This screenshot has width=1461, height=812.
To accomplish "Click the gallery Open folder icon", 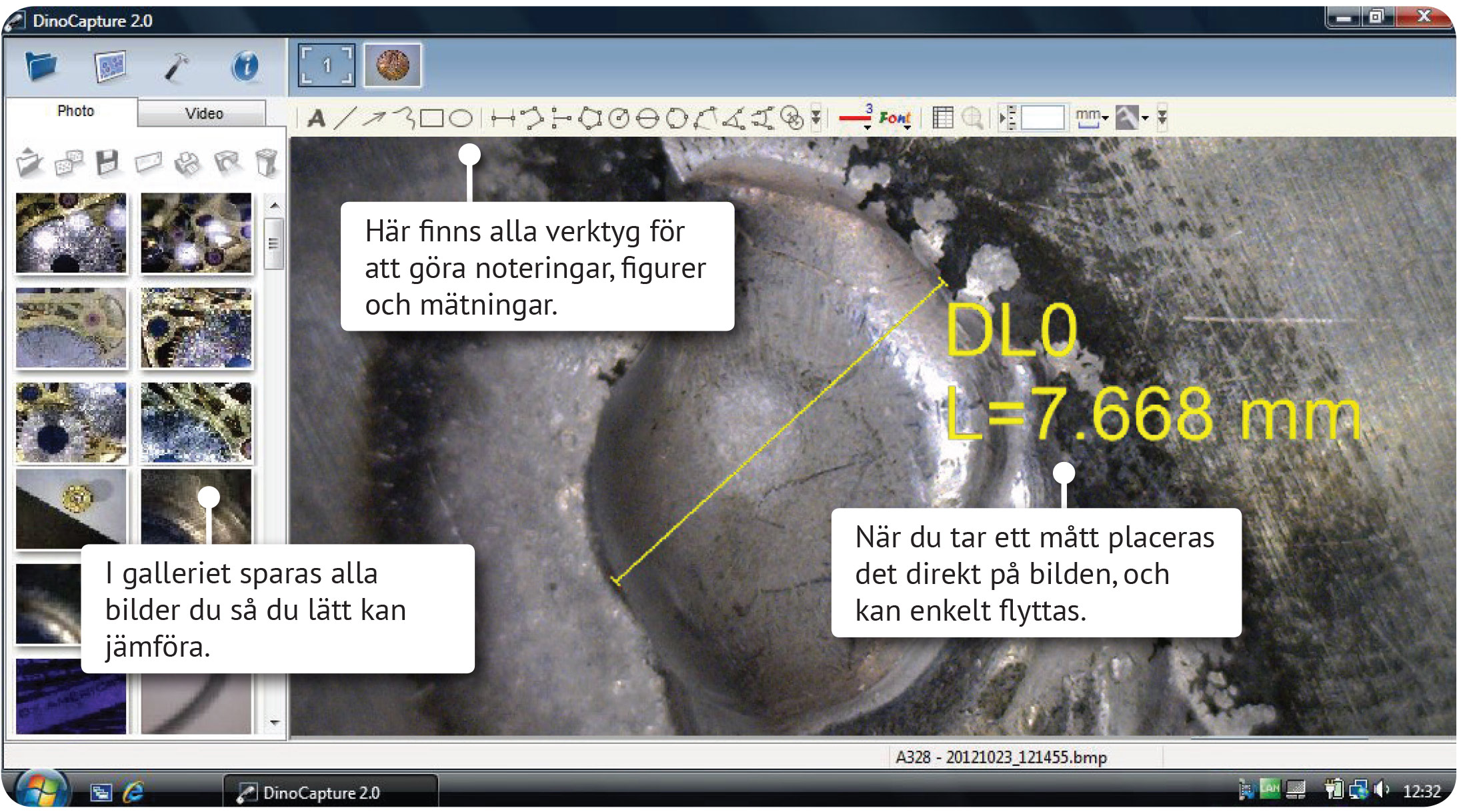I will tap(29, 162).
